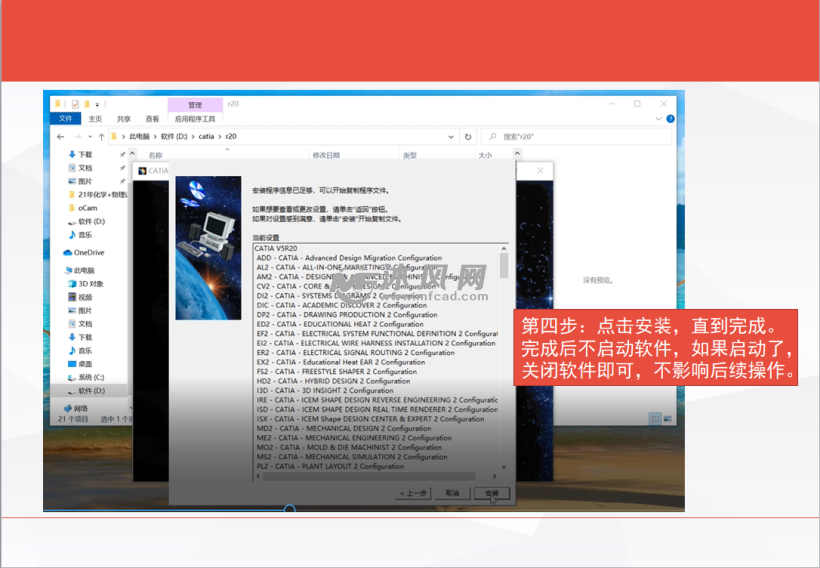
Task: Click catia in the address breadcrumb
Action: tap(206, 137)
